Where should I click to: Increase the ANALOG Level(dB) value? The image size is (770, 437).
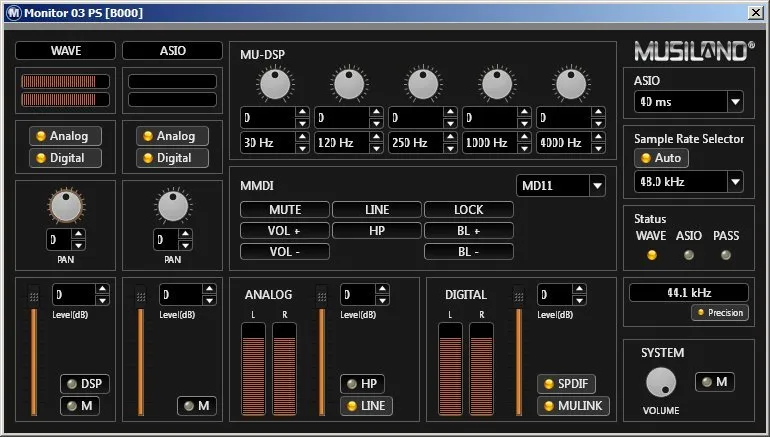click(382, 289)
